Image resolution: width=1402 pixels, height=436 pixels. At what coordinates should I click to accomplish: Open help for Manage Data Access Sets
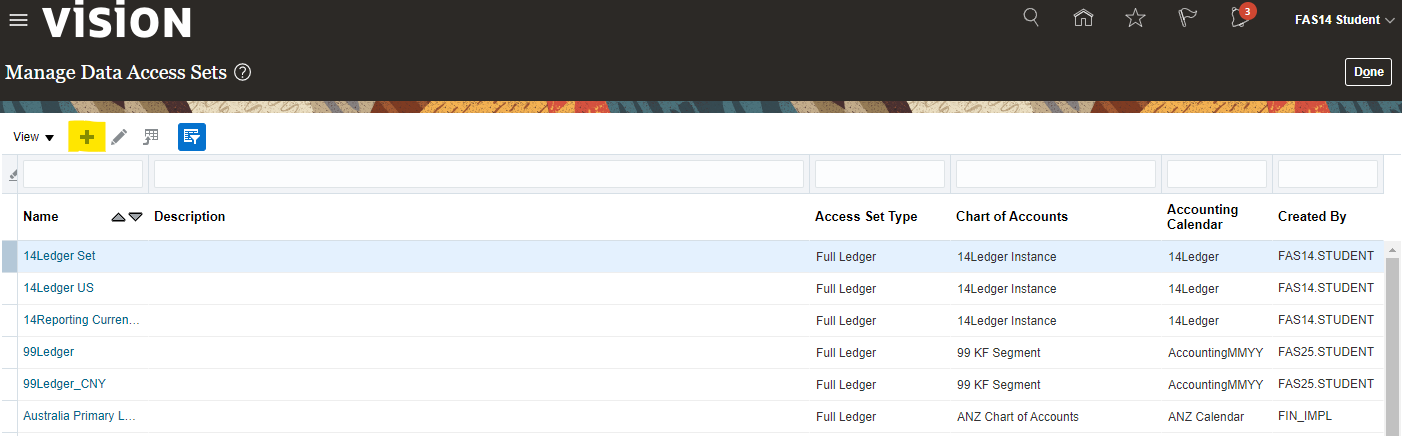coord(242,72)
